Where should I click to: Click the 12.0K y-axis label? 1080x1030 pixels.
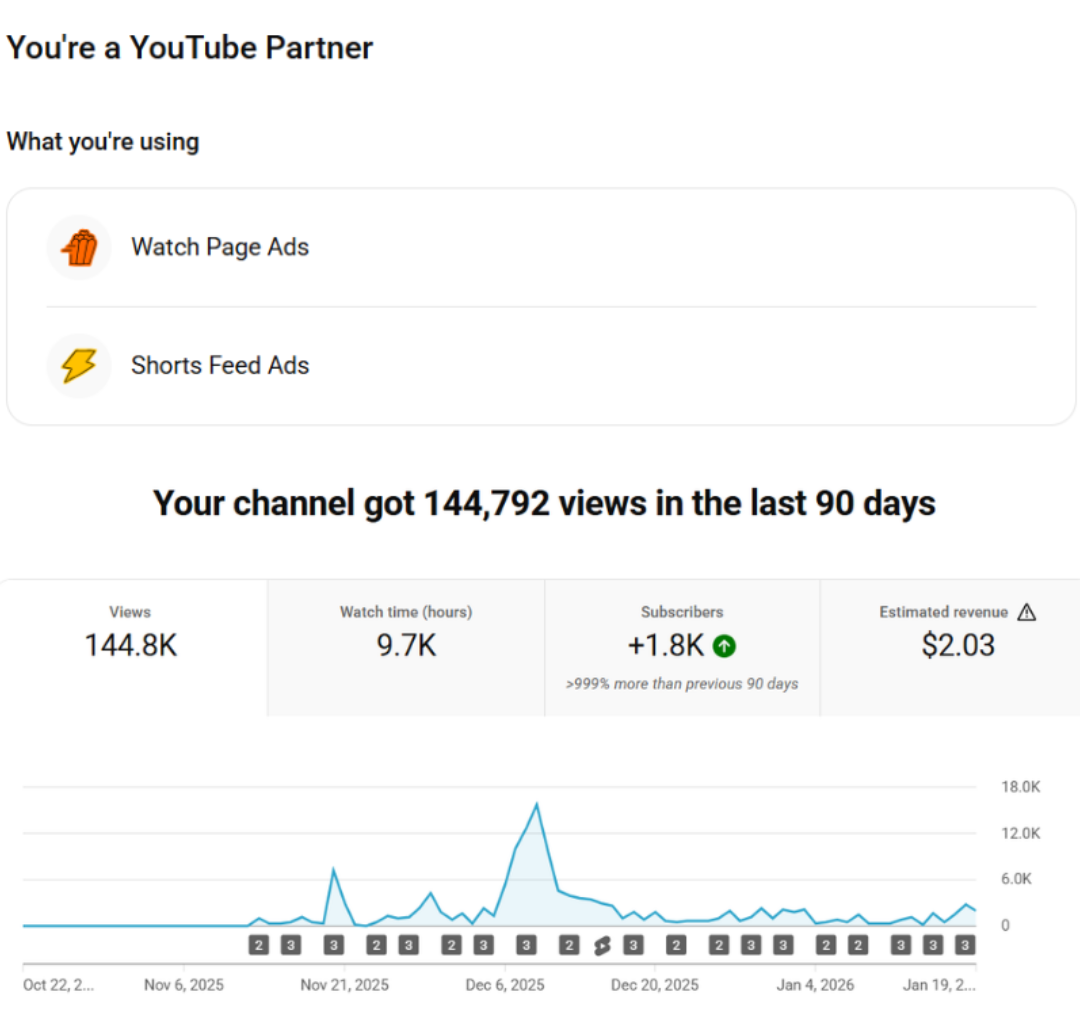click(1021, 834)
